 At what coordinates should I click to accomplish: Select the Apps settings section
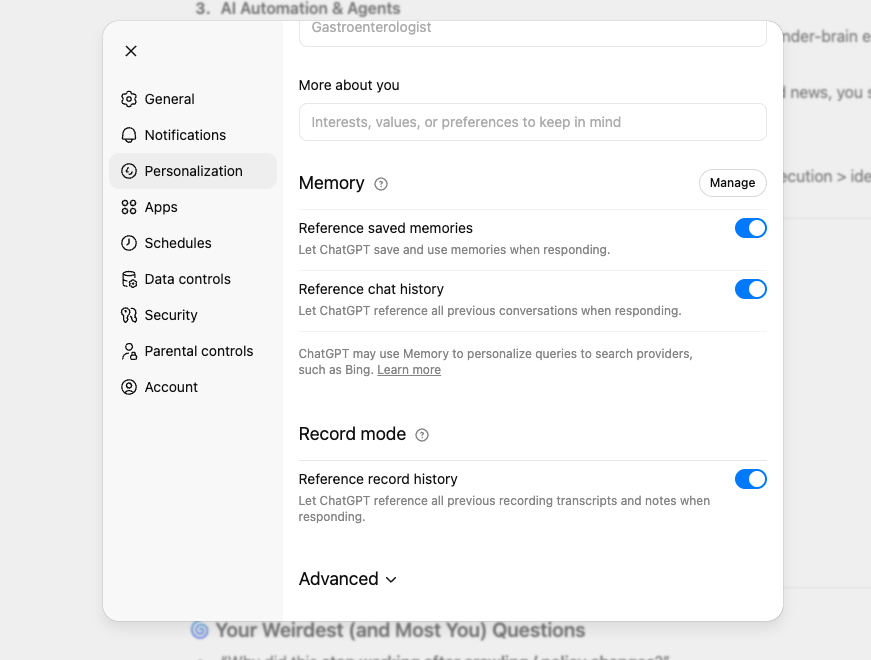click(x=193, y=207)
